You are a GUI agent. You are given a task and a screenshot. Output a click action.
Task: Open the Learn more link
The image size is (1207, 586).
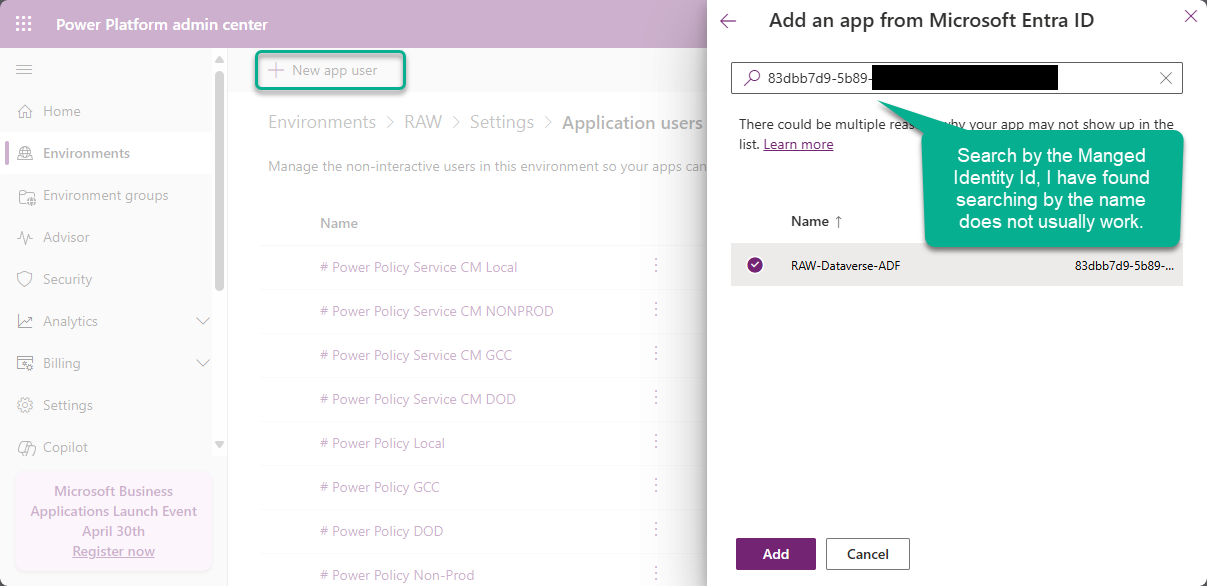click(x=798, y=144)
